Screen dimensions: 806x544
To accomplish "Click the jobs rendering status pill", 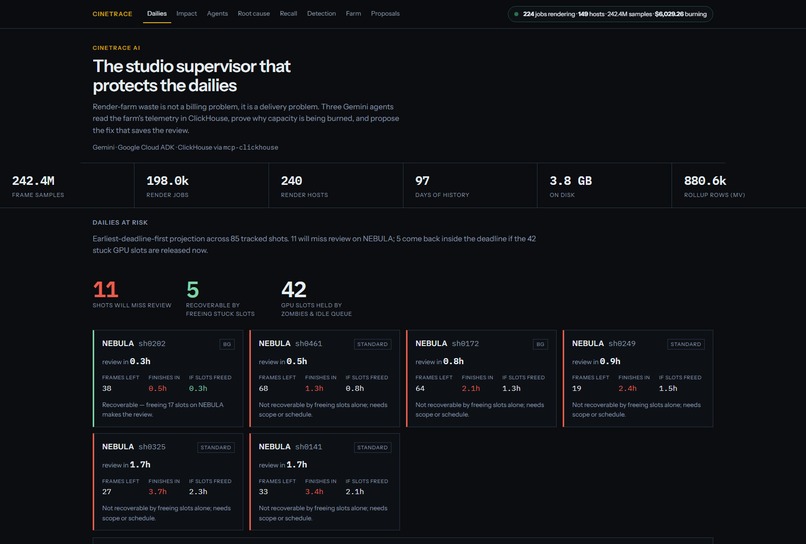I will pyautogui.click(x=610, y=14).
